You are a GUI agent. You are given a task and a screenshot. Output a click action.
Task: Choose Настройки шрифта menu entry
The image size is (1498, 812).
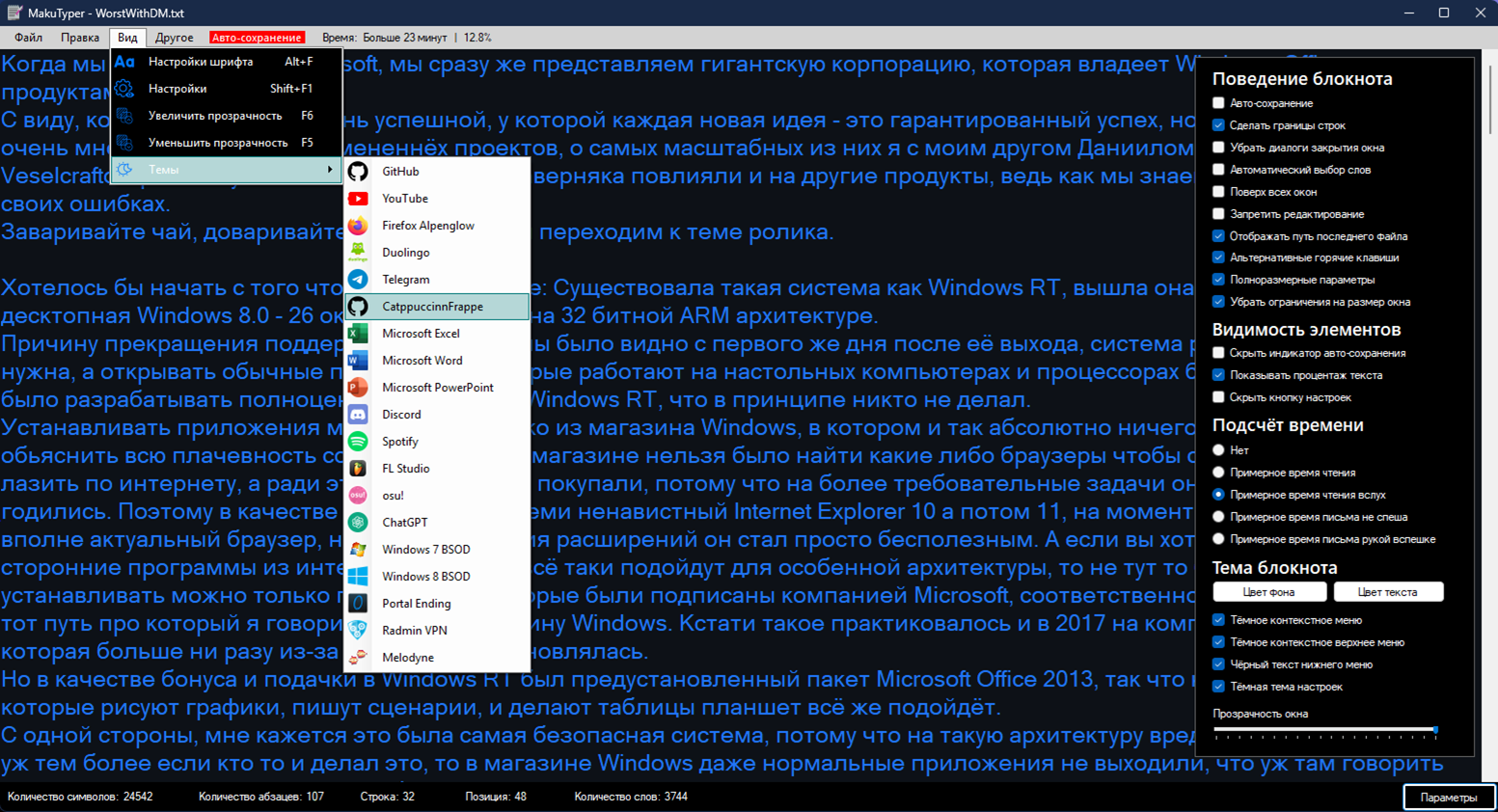(227, 62)
